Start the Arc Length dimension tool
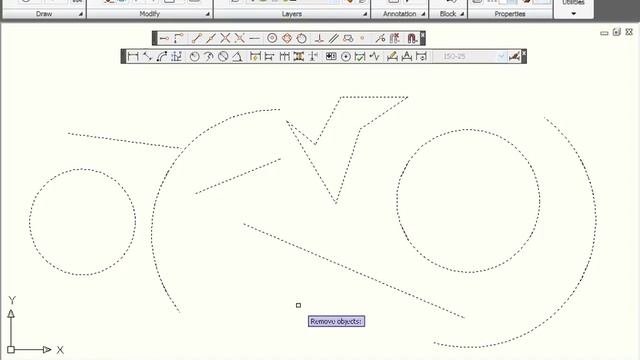The image size is (640, 360). click(x=162, y=56)
